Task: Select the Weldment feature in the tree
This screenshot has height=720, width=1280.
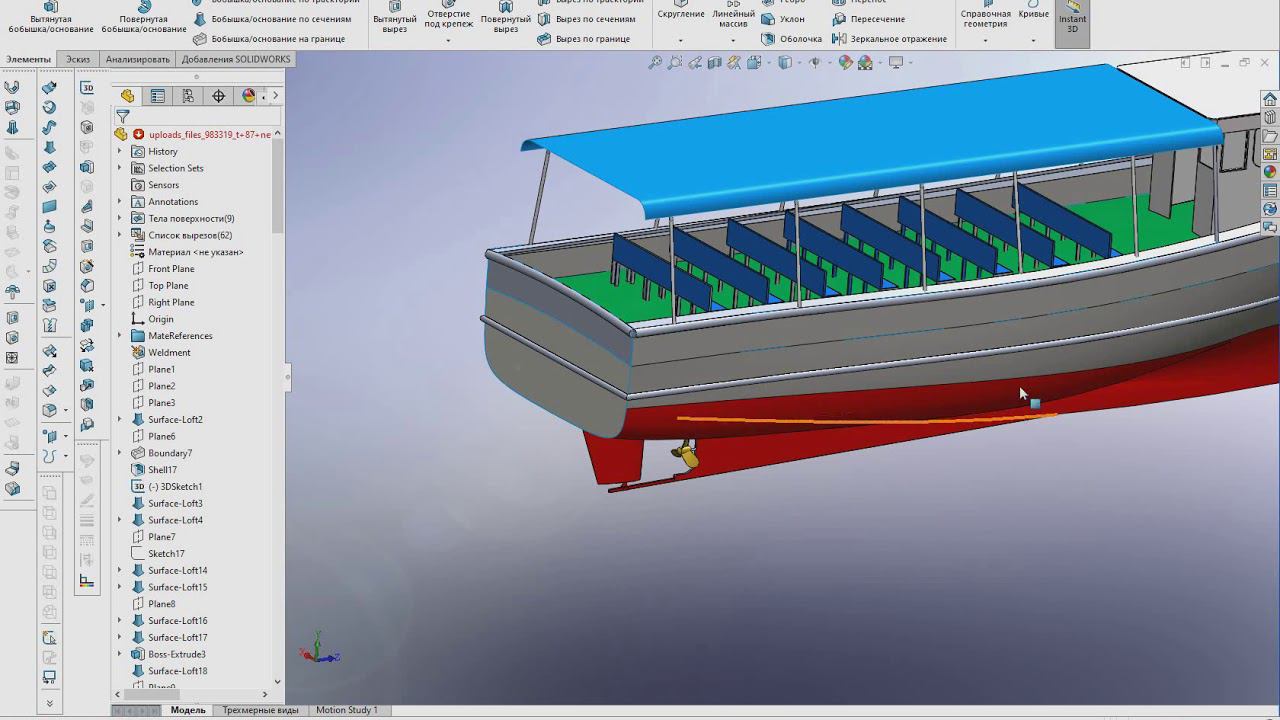Action: point(169,353)
